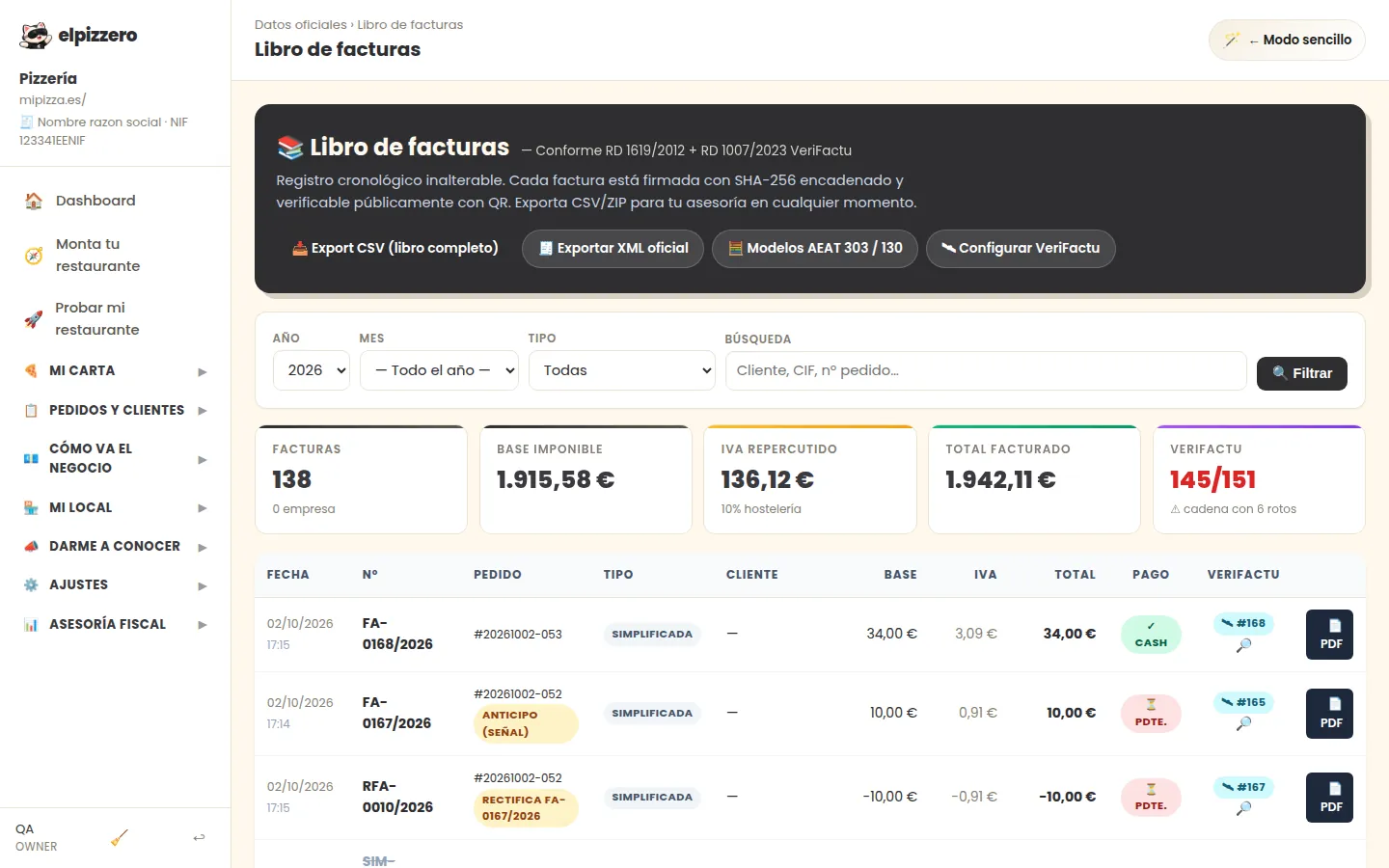Click the ANTICIPO (SEÑAL) tag
The height and width of the screenshot is (868, 1389).
coord(526,723)
